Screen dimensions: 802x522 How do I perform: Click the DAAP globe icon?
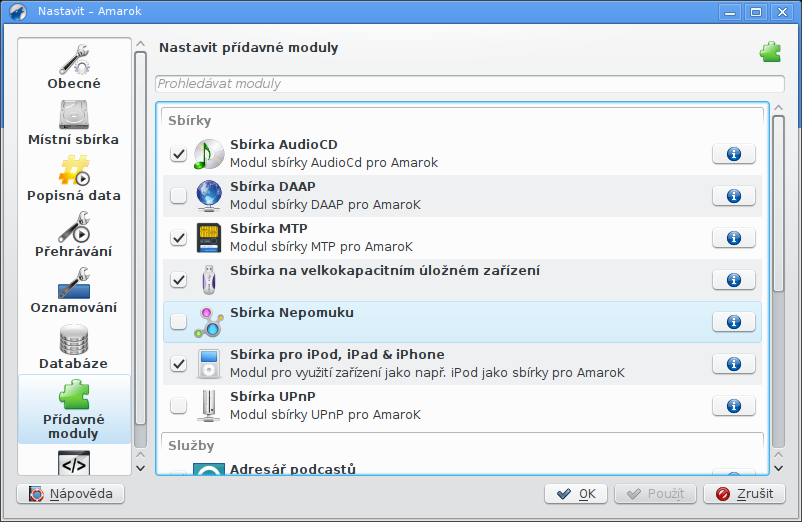point(209,196)
